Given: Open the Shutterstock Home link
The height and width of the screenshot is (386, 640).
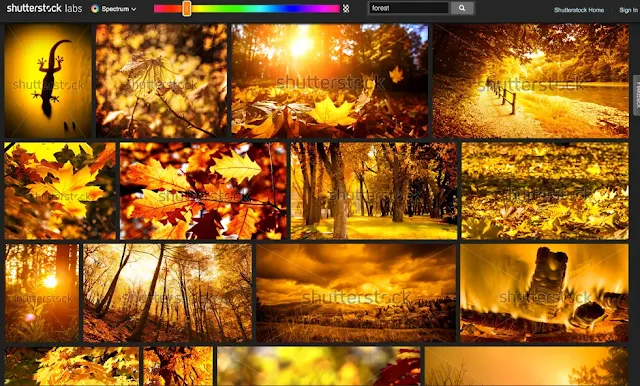Looking at the screenshot, I should pyautogui.click(x=579, y=10).
